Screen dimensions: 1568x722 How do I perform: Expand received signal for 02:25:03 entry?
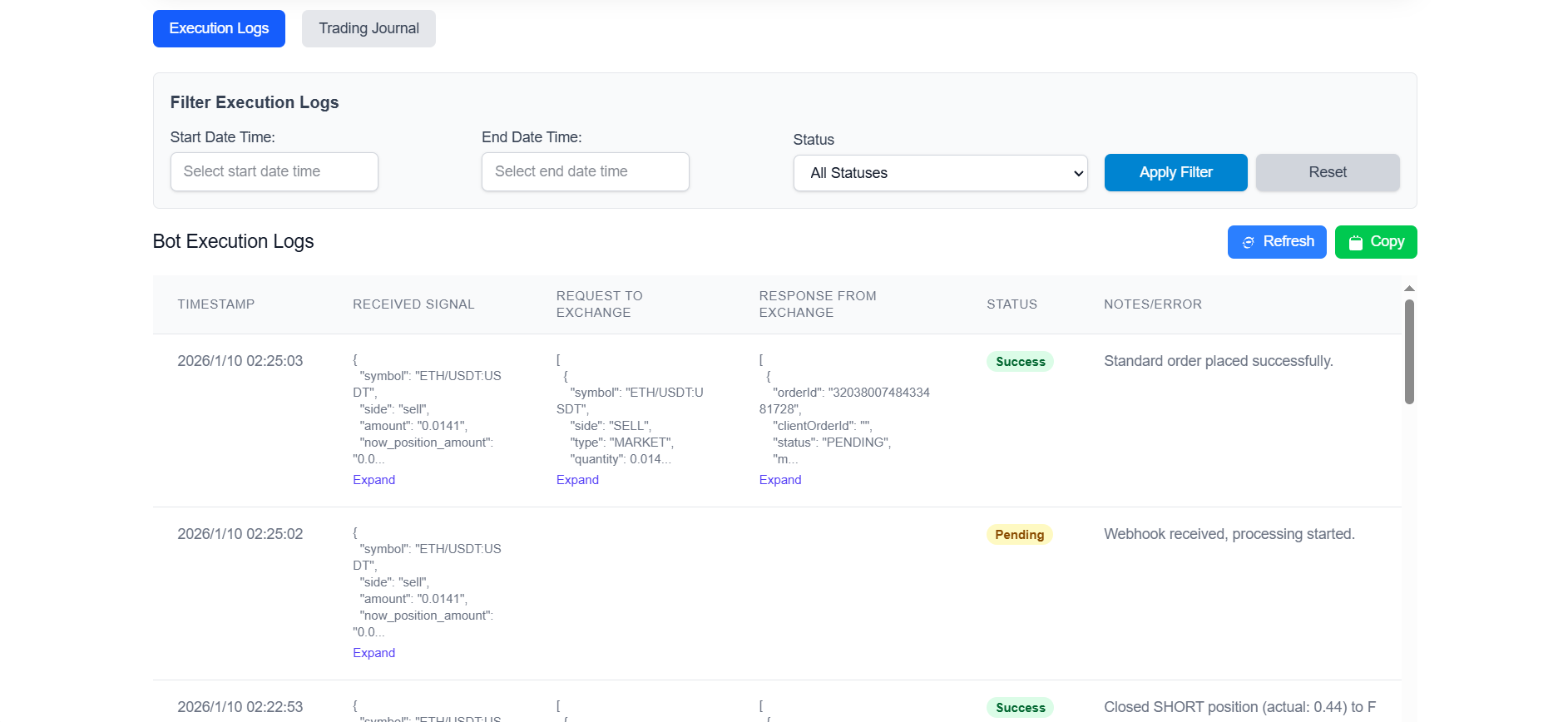tap(373, 480)
